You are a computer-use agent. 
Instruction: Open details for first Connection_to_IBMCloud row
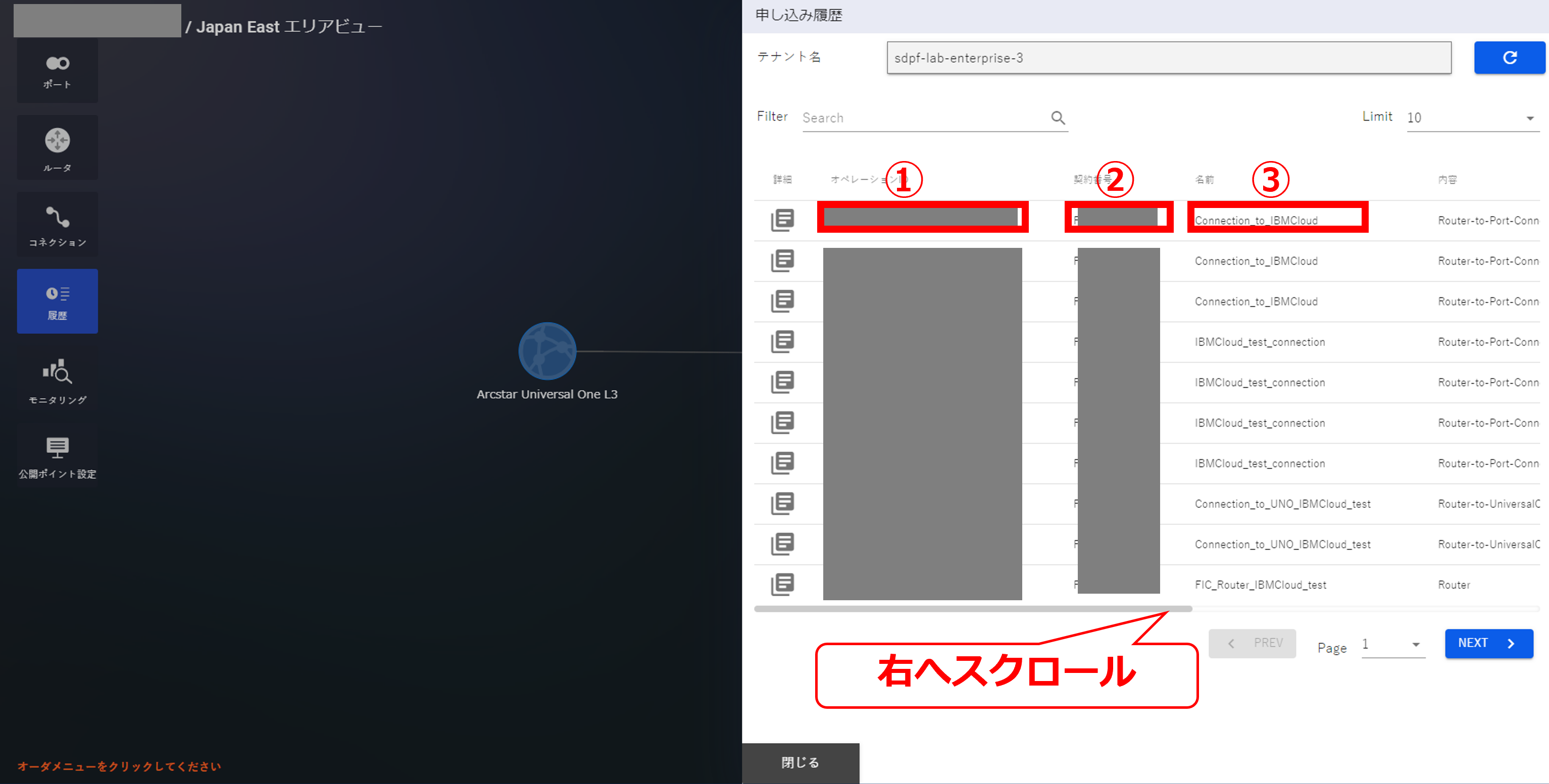pos(782,220)
